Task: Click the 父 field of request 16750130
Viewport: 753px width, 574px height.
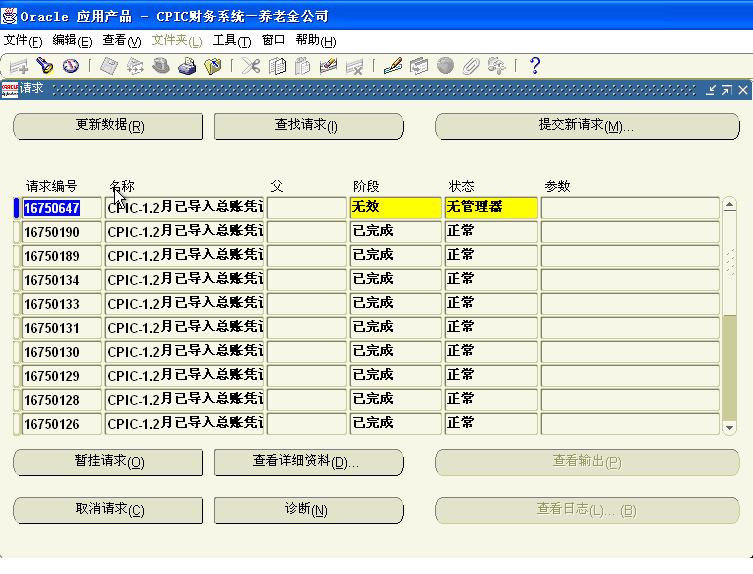Action: click(x=306, y=352)
